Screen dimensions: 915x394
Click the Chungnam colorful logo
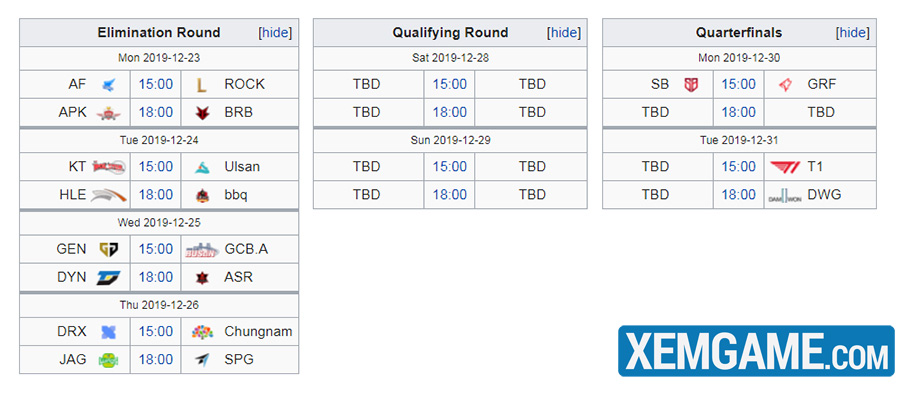pyautogui.click(x=202, y=332)
